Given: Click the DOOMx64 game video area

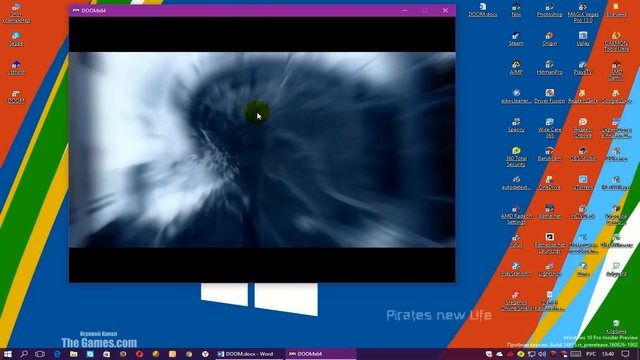Looking at the screenshot, I should point(262,149).
